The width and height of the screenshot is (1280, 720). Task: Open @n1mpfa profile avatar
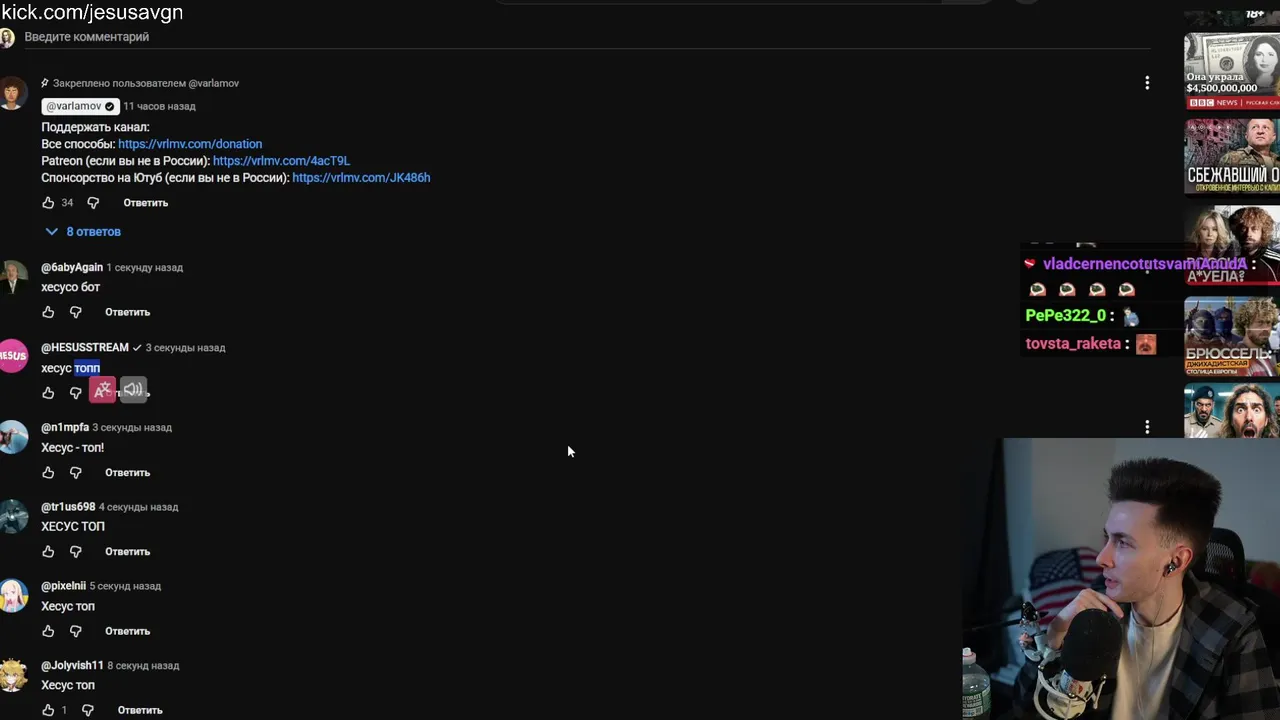13,437
